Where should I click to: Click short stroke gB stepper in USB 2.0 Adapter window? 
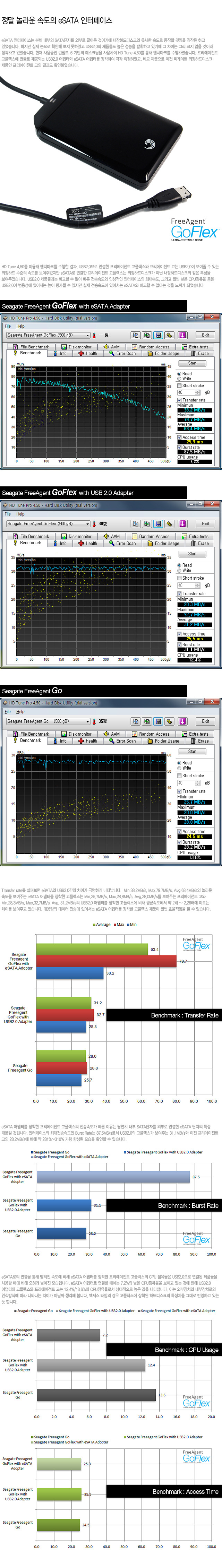198,586
